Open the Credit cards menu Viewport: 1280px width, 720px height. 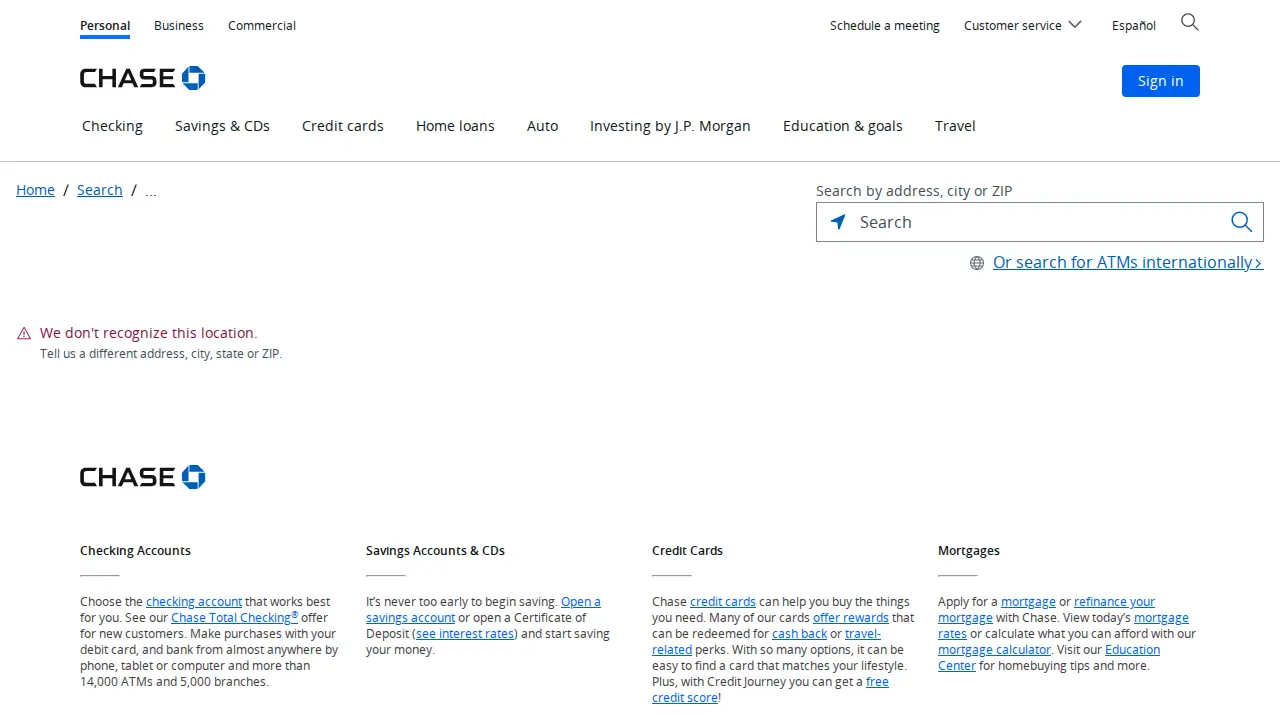[343, 126]
